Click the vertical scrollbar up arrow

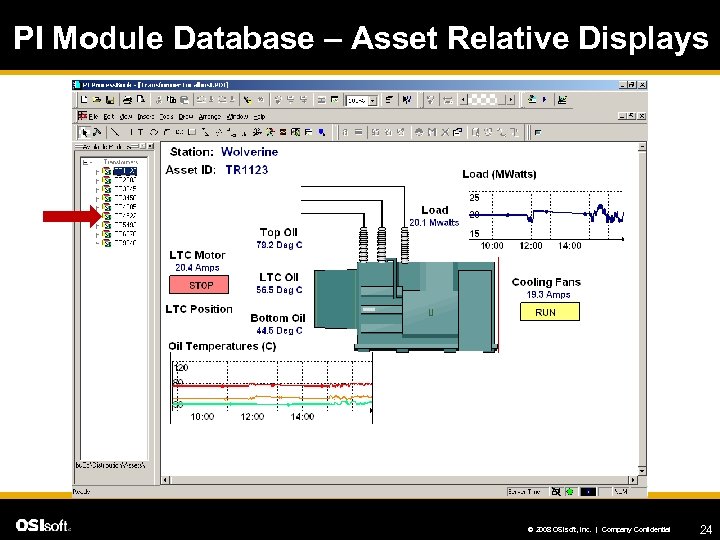click(x=642, y=146)
